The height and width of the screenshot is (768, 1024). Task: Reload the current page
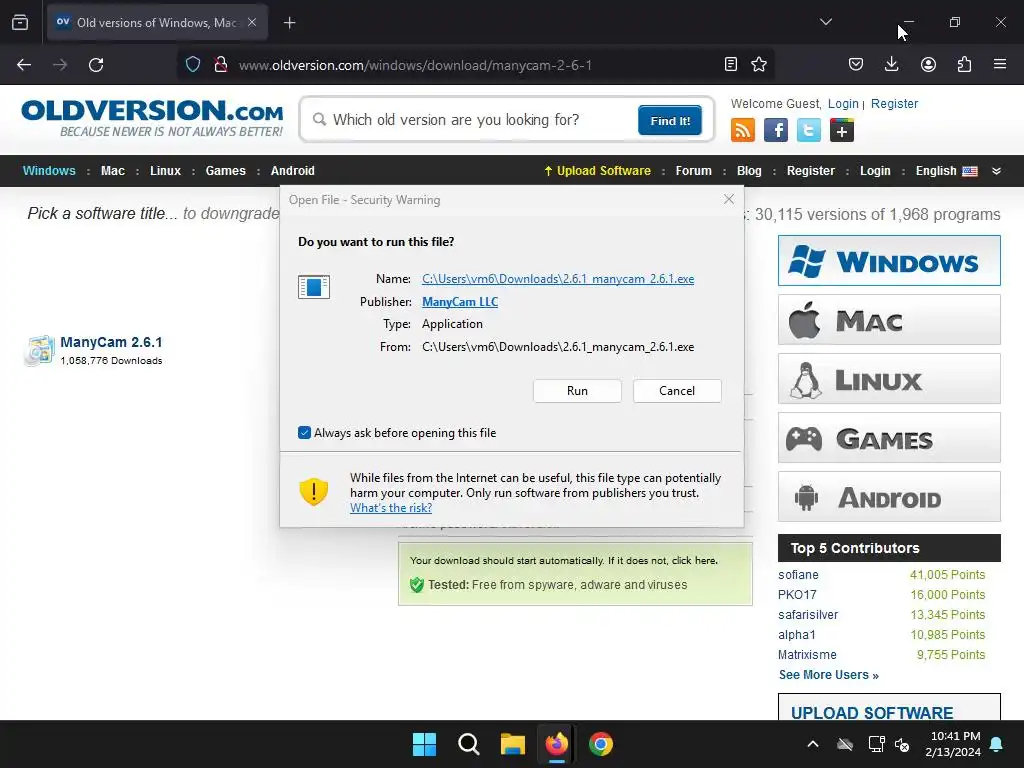pyautogui.click(x=96, y=65)
